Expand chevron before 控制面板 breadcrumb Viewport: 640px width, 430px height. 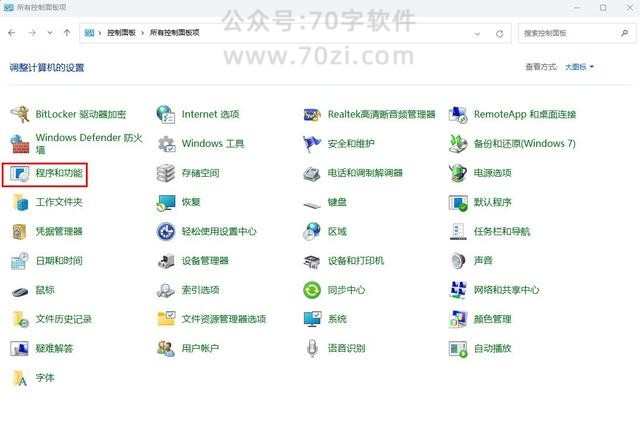(100, 33)
